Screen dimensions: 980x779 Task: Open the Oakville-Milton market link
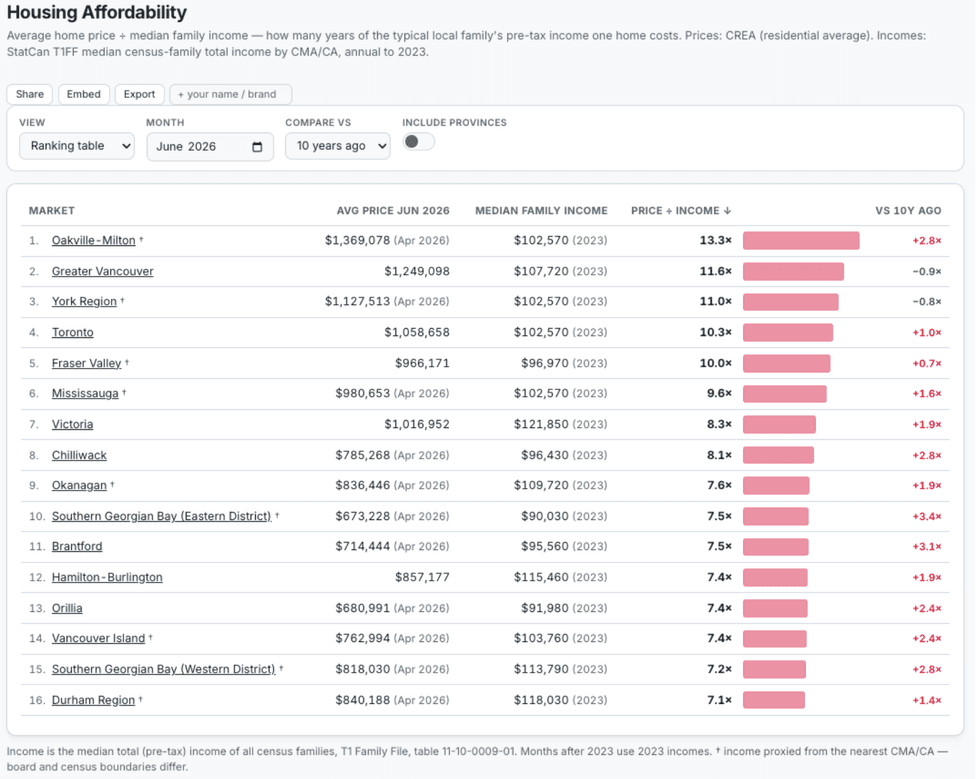click(x=94, y=240)
